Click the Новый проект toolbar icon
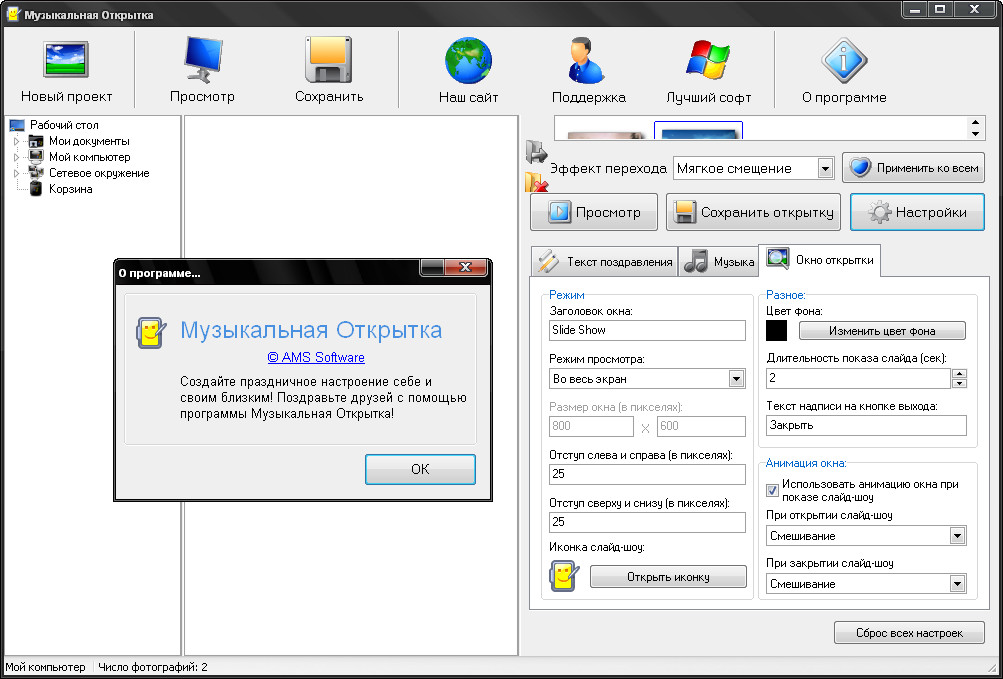This screenshot has width=1003, height=679. pyautogui.click(x=66, y=60)
